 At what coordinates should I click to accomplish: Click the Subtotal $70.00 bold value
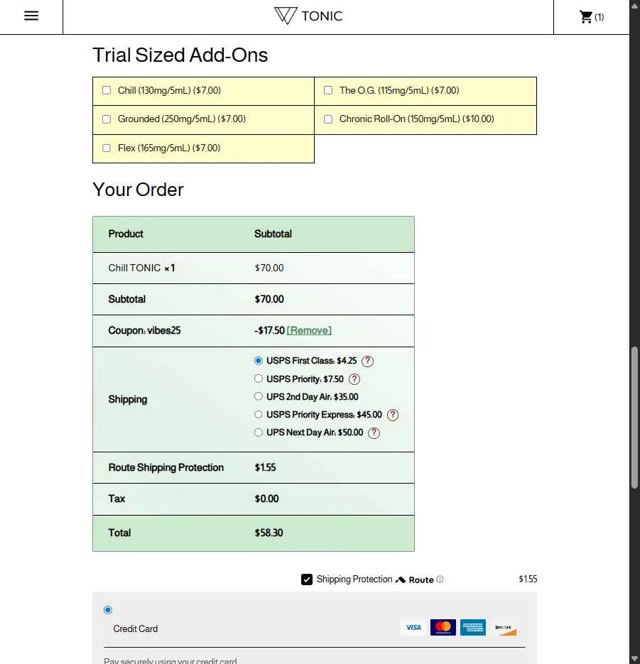coord(269,299)
